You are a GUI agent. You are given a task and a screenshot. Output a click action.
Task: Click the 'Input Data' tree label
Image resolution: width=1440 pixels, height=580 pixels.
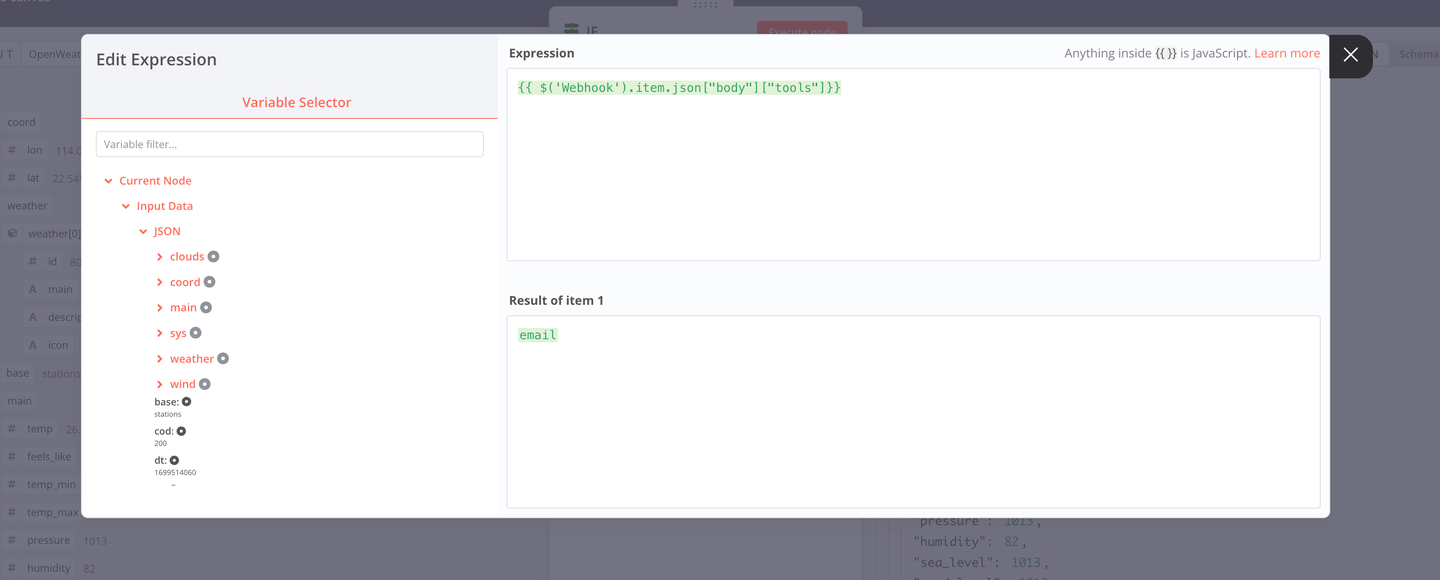point(165,206)
